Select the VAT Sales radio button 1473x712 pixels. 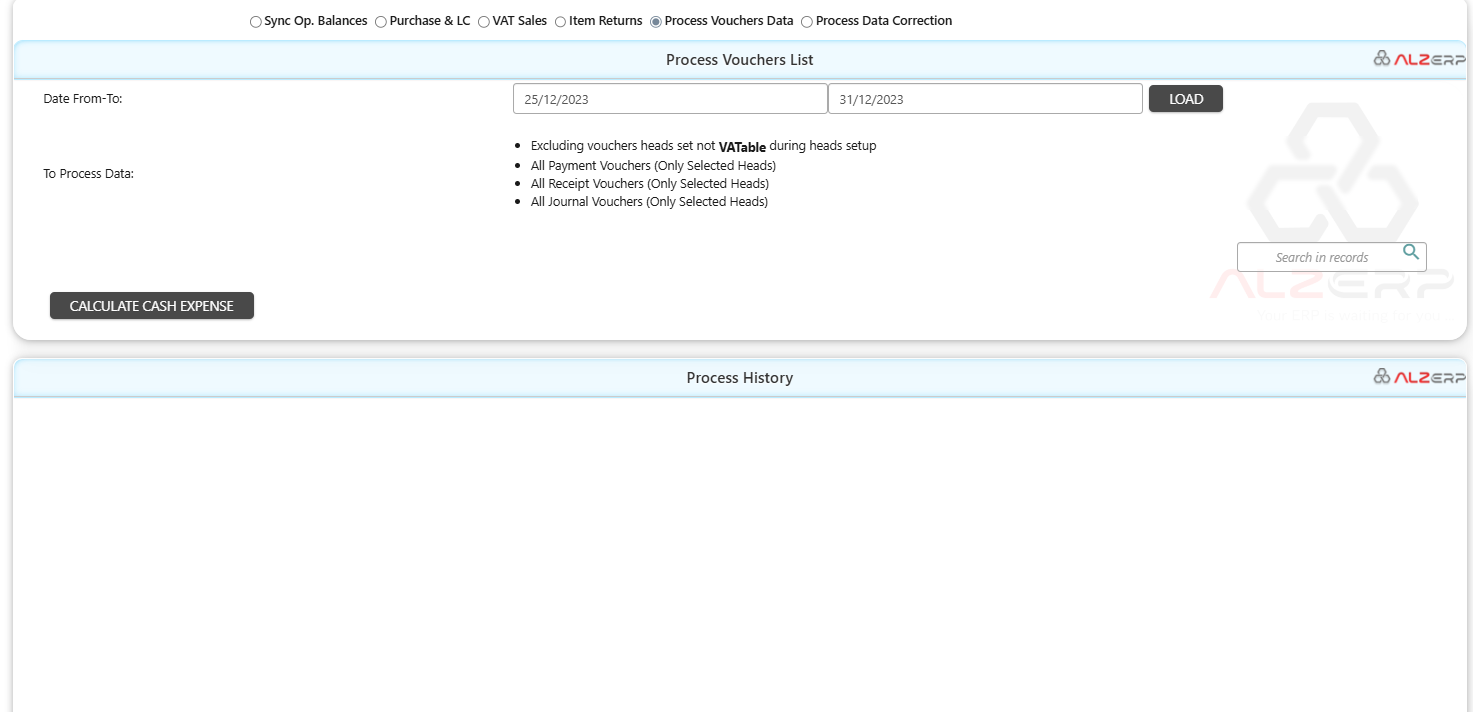[484, 21]
